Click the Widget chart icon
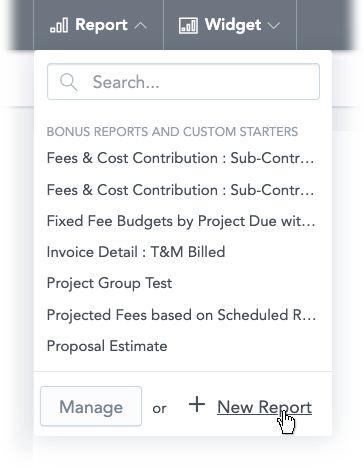This screenshot has height=468, width=364. [x=188, y=26]
